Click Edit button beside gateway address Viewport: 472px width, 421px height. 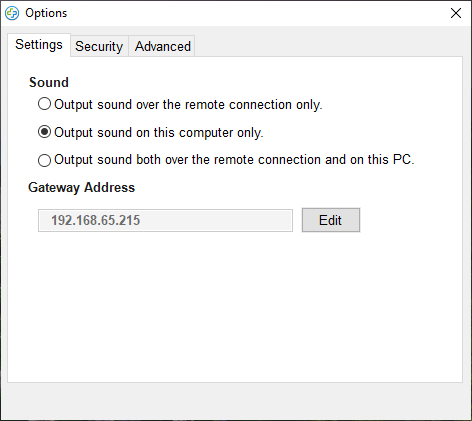pos(331,220)
